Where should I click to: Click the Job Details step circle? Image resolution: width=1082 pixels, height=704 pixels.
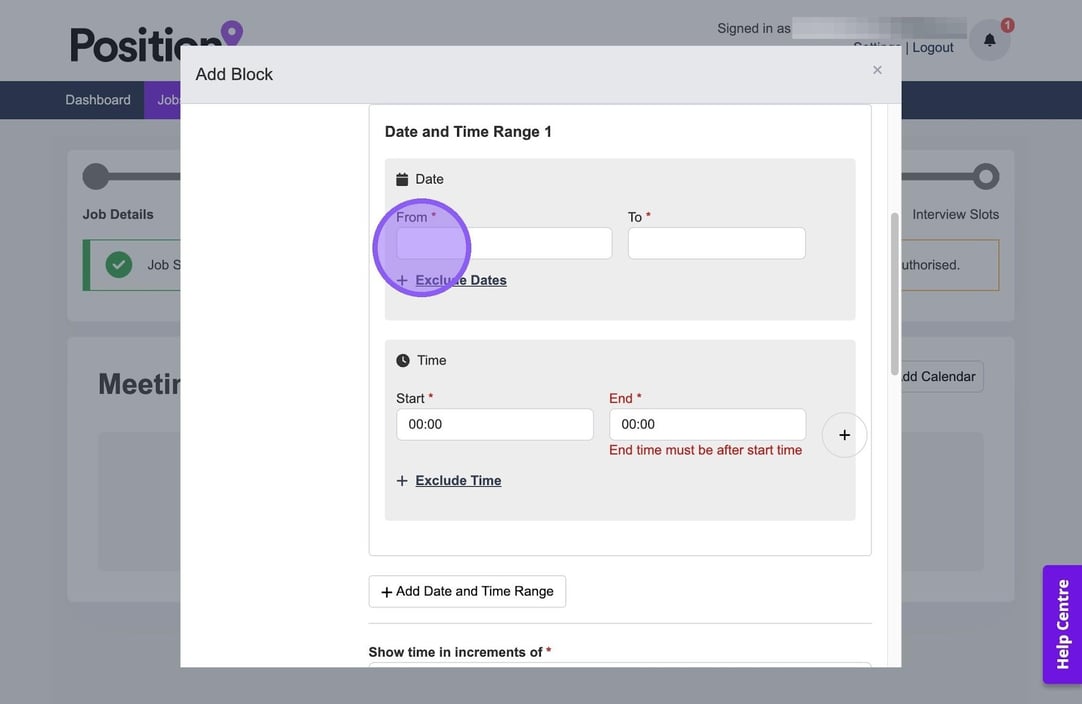(96, 177)
